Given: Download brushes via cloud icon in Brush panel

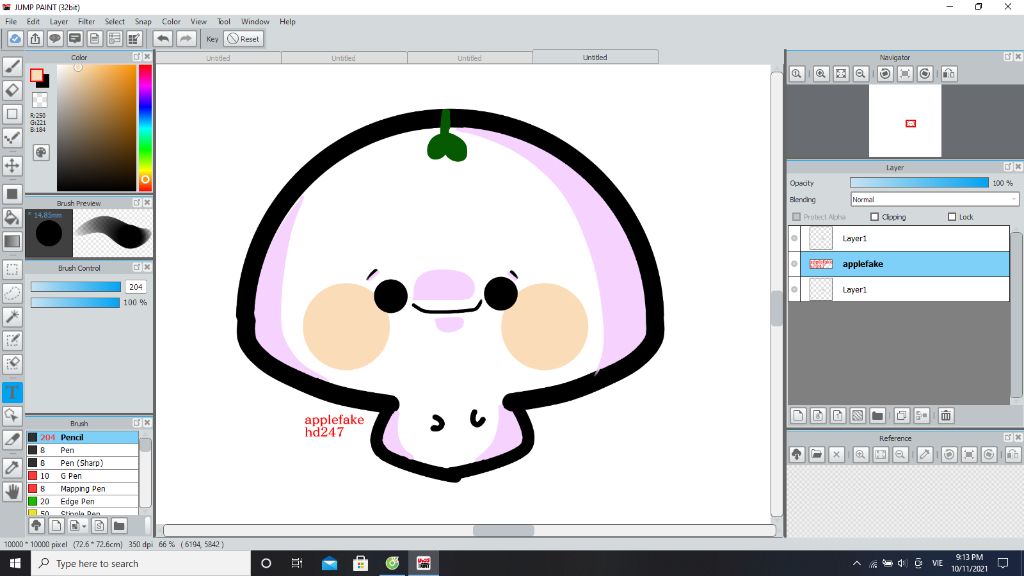Looking at the screenshot, I should [x=37, y=525].
